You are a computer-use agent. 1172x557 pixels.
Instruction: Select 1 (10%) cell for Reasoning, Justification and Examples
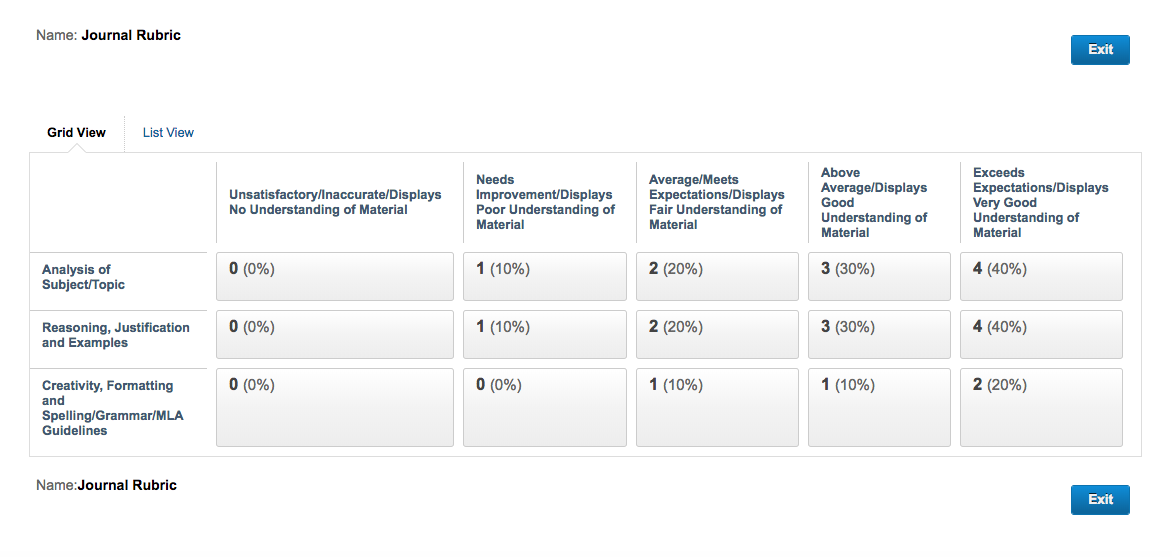tap(545, 334)
